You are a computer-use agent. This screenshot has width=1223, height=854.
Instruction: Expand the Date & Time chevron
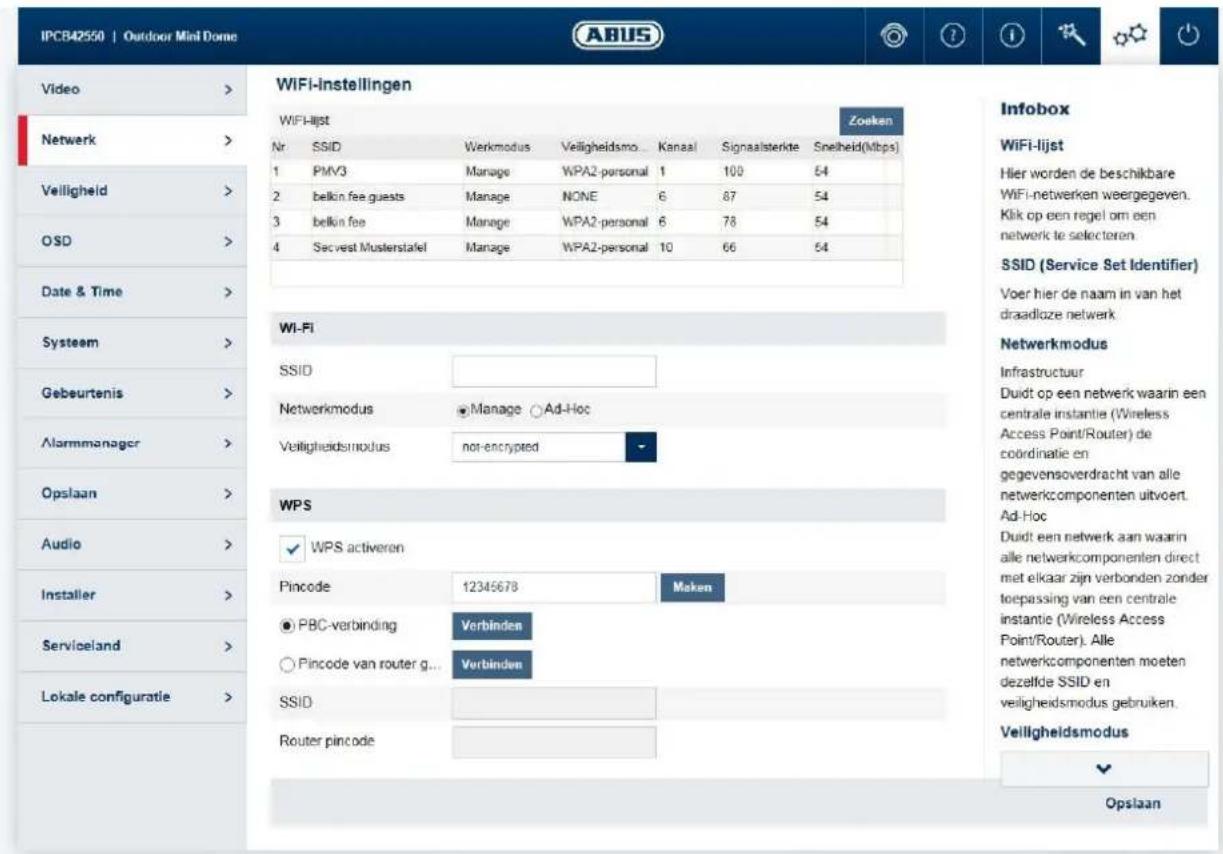[x=228, y=292]
